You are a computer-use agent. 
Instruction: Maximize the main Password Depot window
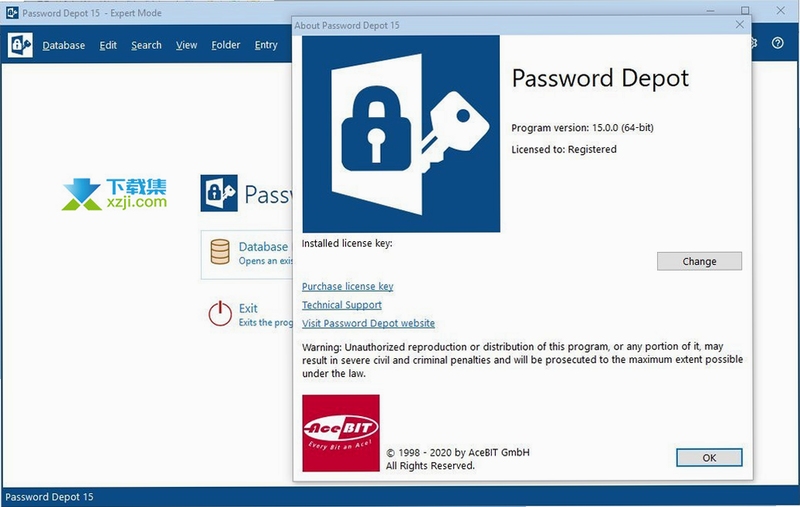click(x=745, y=10)
